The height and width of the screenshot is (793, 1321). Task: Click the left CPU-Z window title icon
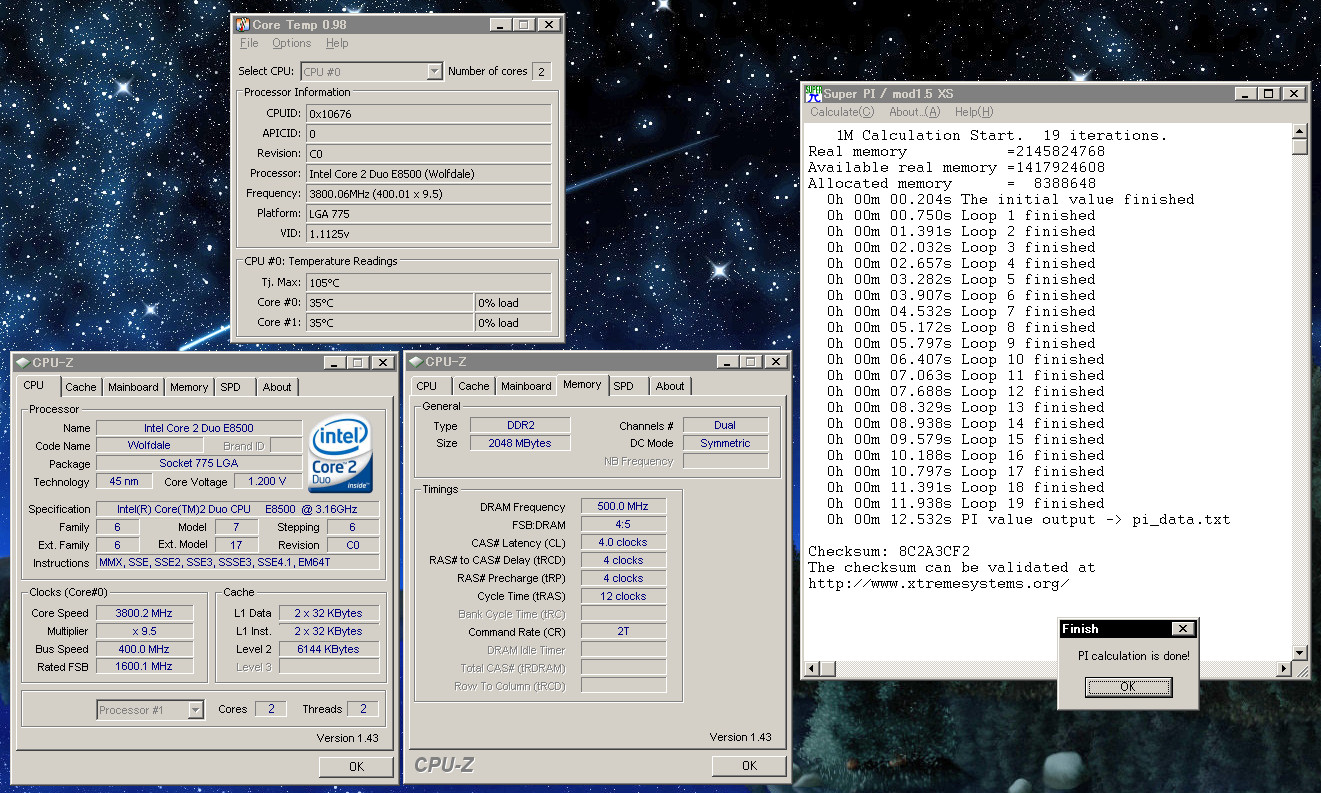22,362
